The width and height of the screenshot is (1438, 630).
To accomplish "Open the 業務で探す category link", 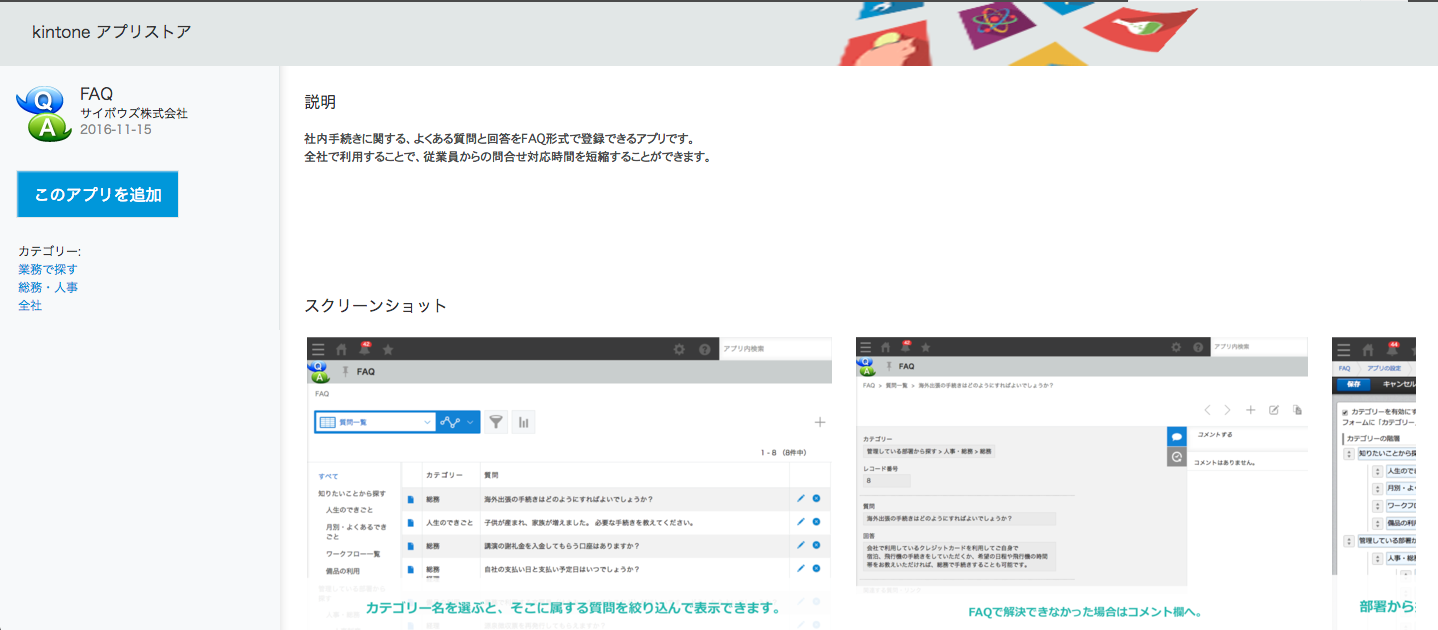I will coord(48,269).
